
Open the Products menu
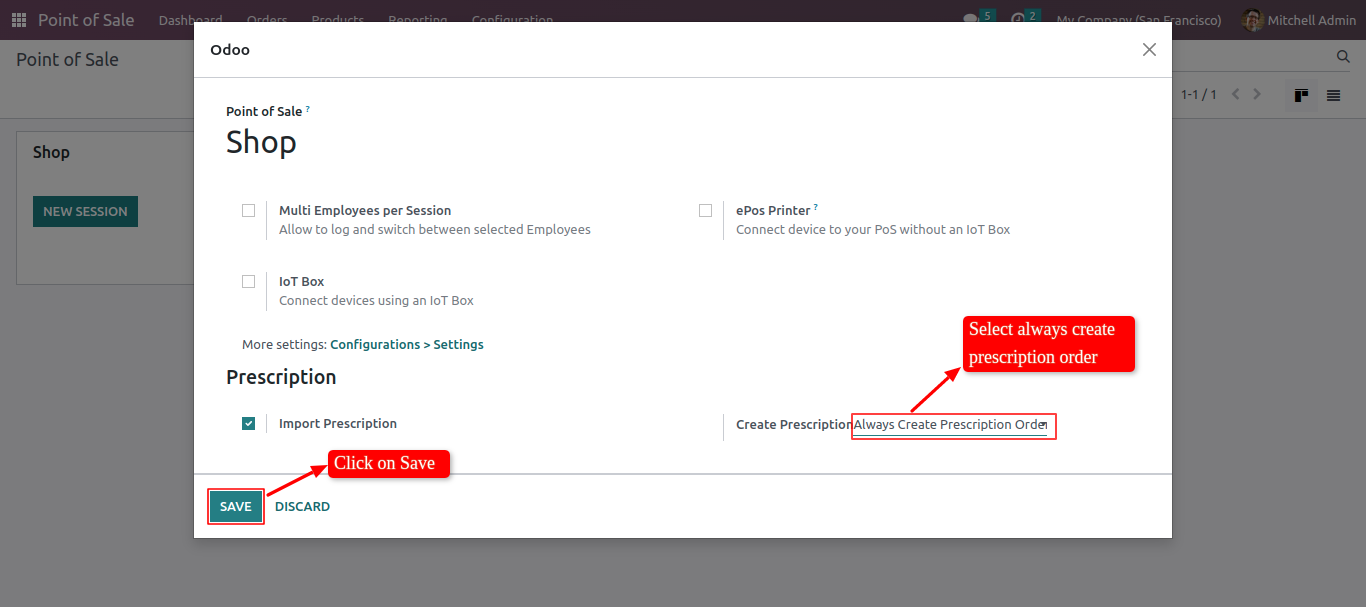337,20
